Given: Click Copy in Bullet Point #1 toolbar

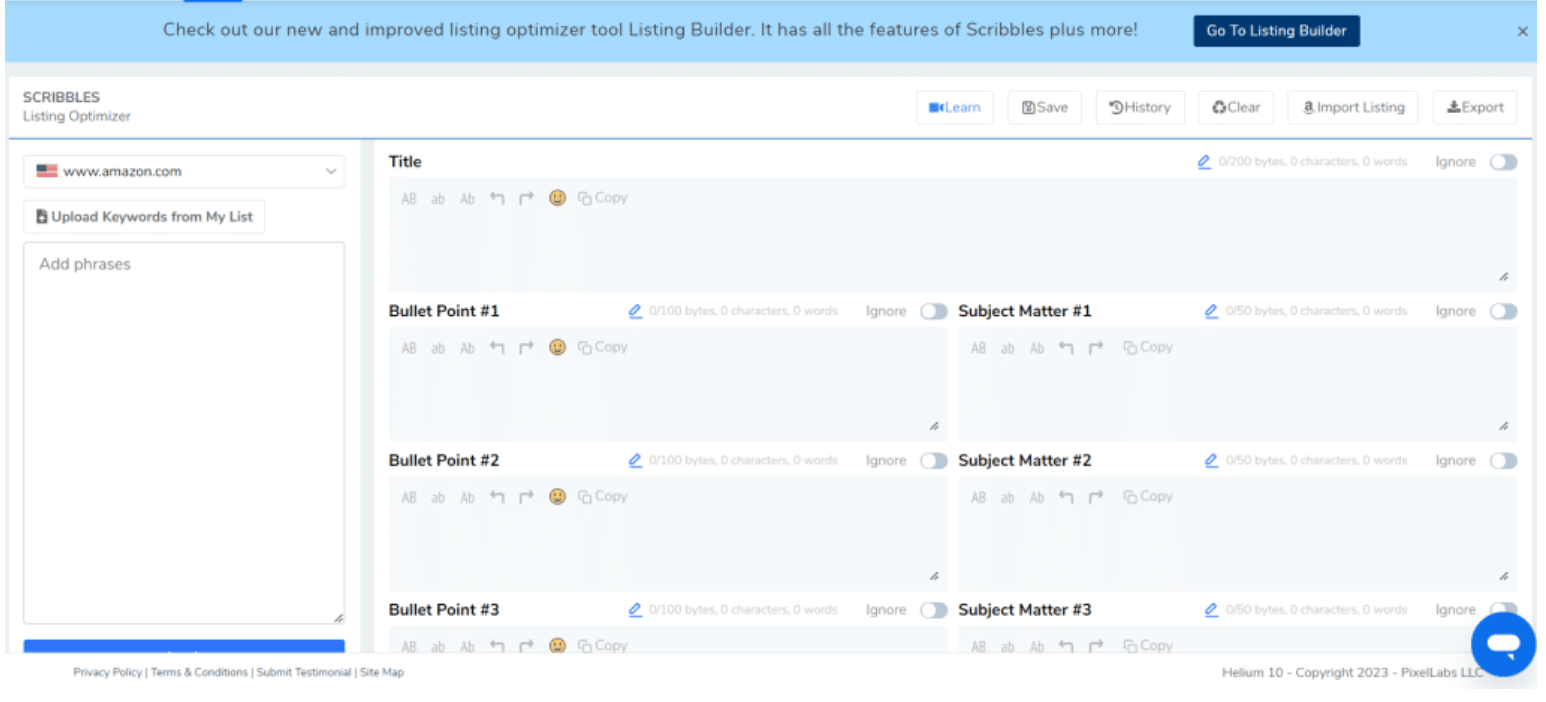Looking at the screenshot, I should (603, 347).
